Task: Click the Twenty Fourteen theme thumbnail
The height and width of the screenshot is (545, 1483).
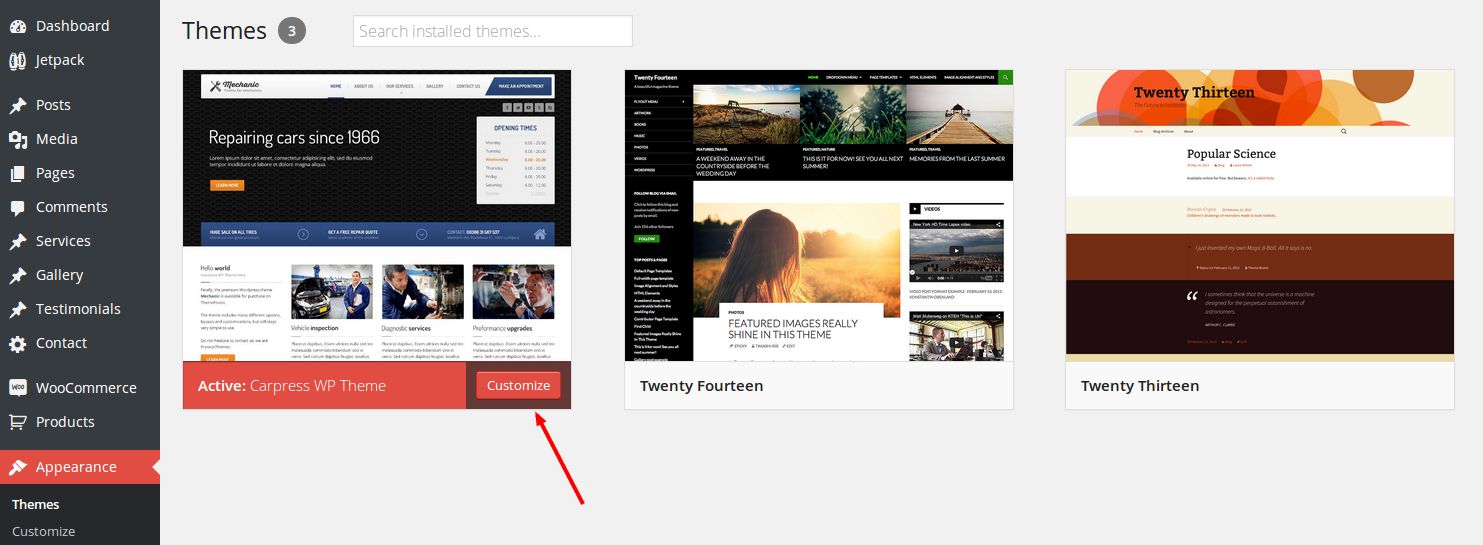Action: point(819,215)
